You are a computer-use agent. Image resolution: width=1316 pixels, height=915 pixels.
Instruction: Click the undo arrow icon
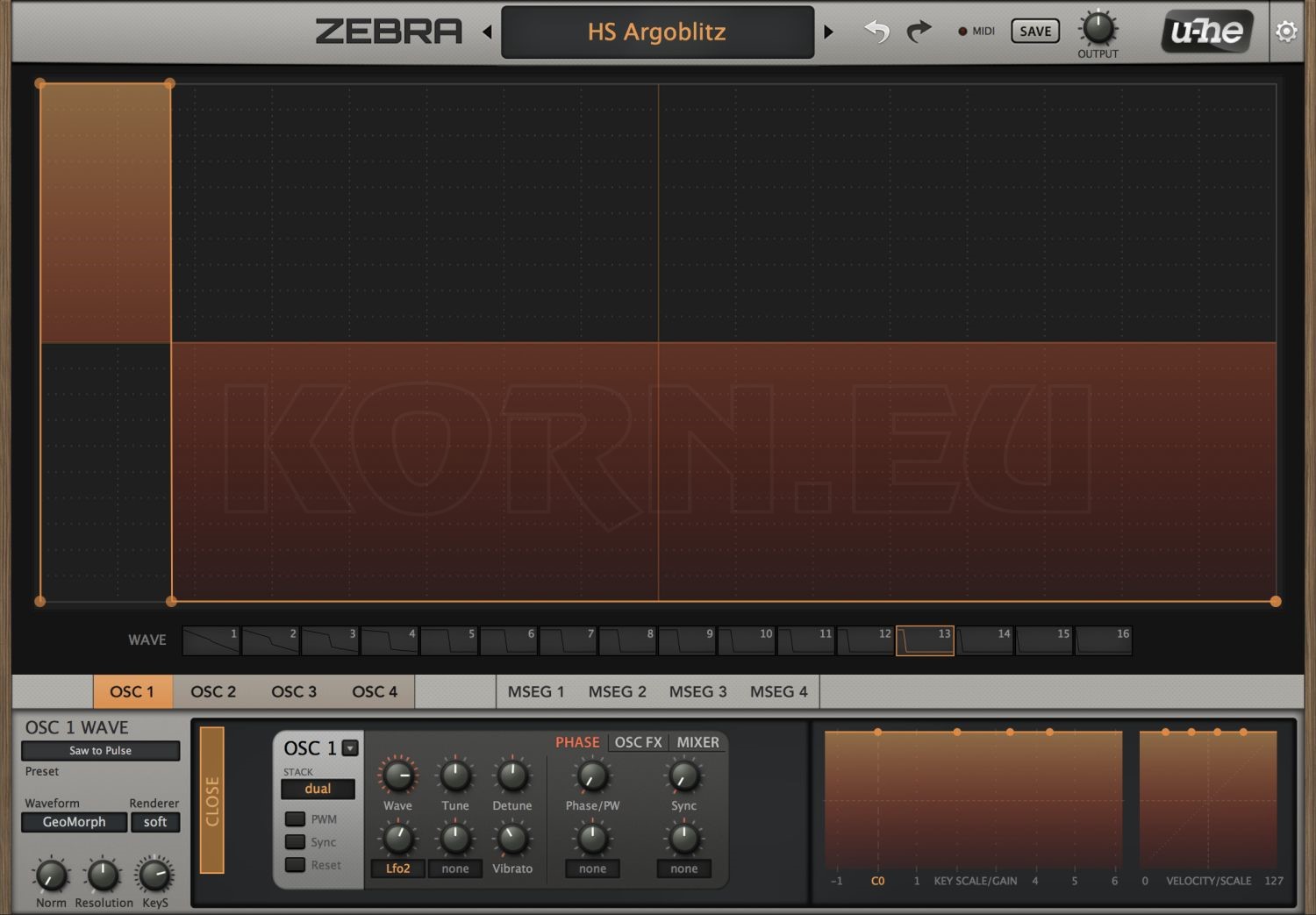pos(876,30)
